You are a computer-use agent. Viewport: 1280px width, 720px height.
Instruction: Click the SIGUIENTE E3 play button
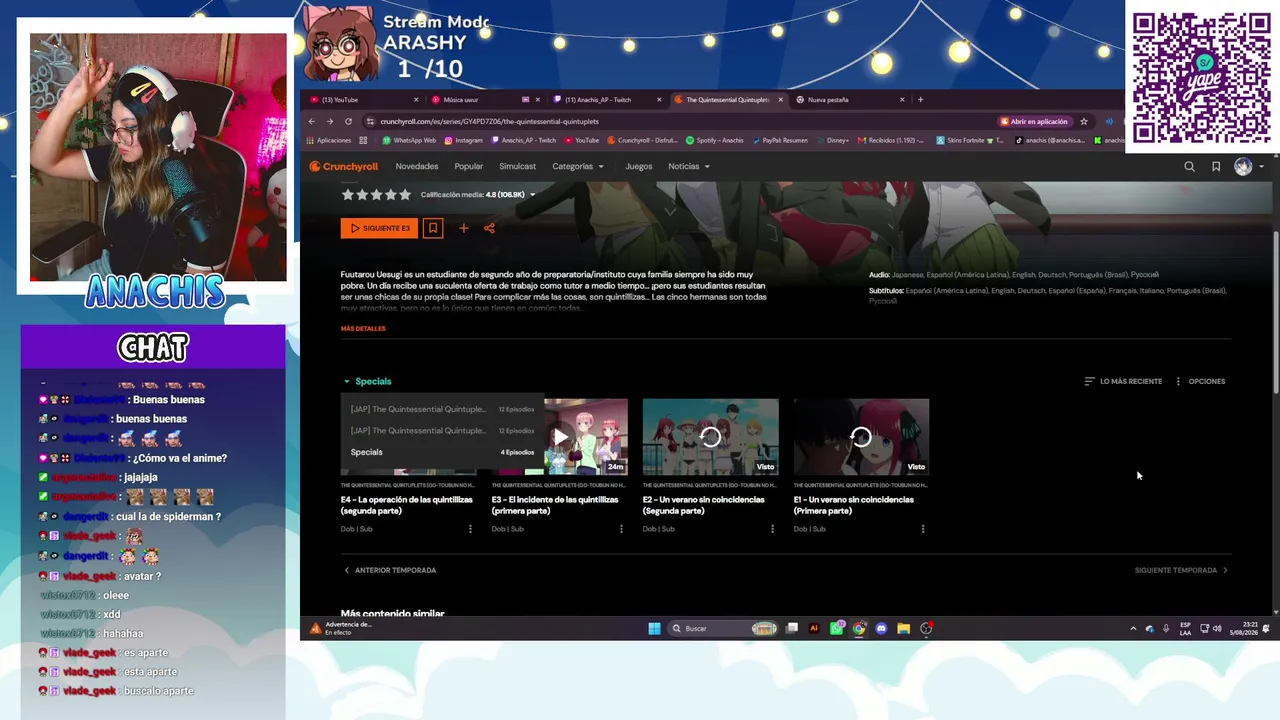379,228
